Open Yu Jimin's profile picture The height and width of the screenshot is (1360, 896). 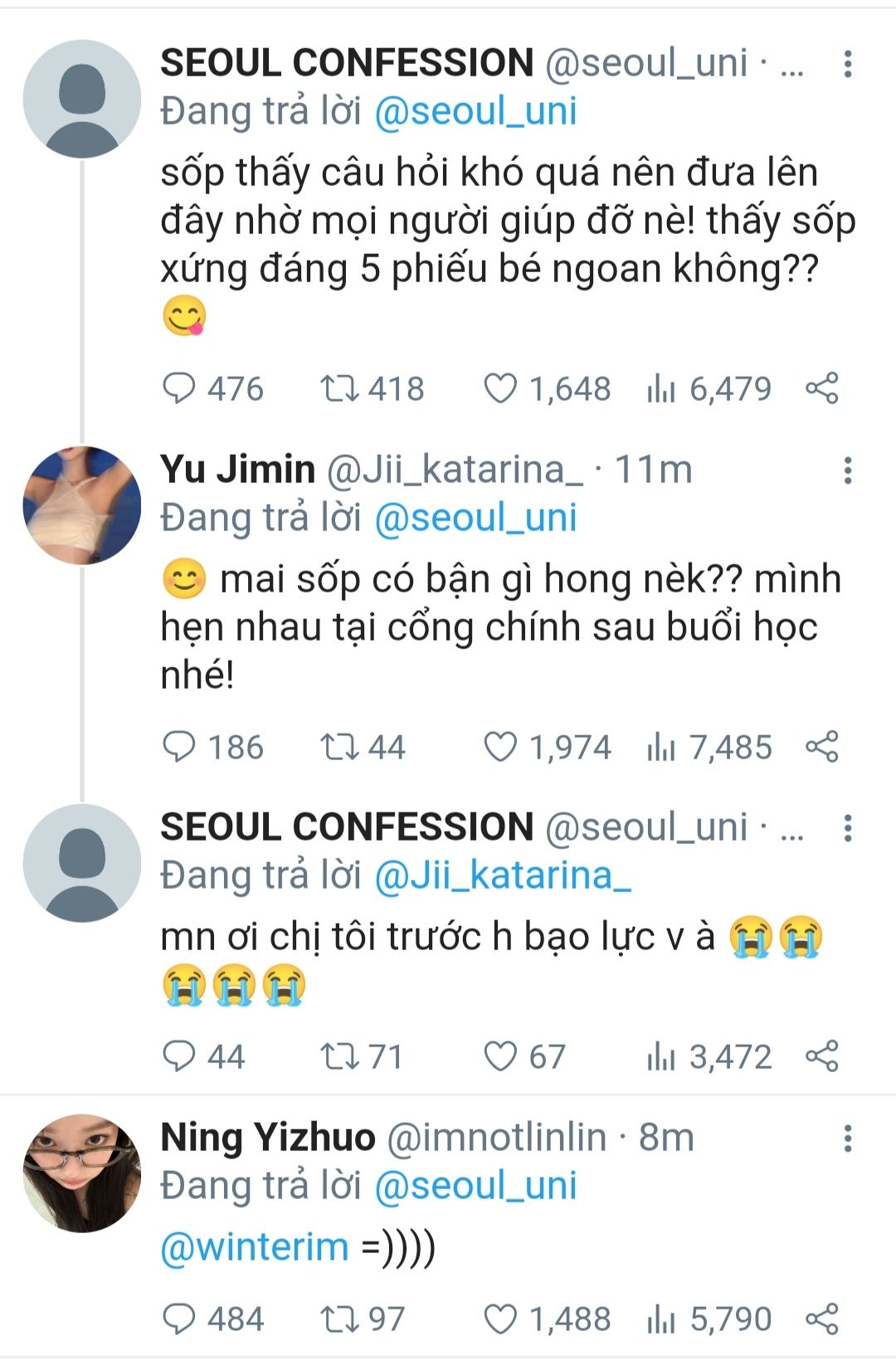click(81, 505)
